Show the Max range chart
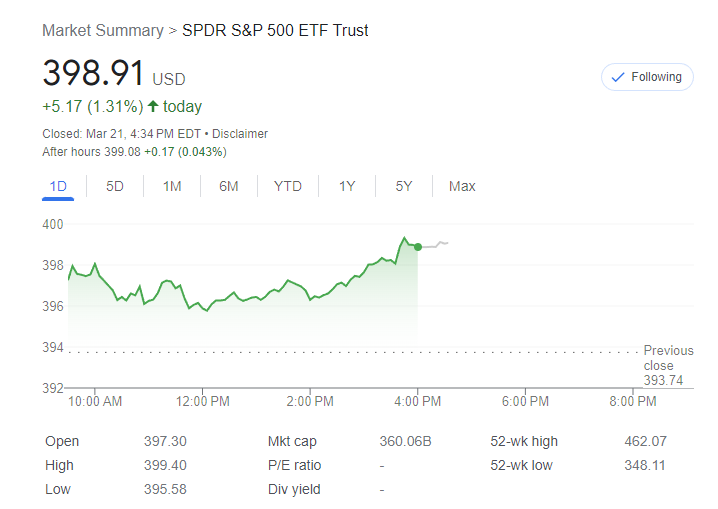The width and height of the screenshot is (718, 509). (x=462, y=186)
